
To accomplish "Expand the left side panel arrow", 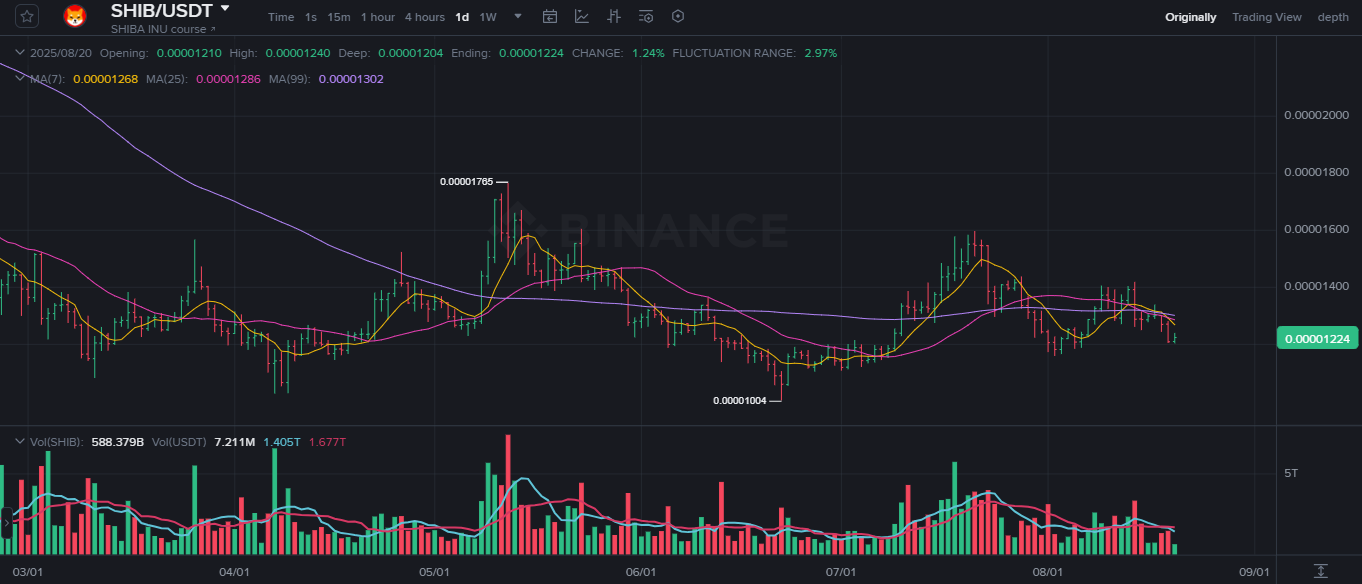I will click(x=6, y=523).
